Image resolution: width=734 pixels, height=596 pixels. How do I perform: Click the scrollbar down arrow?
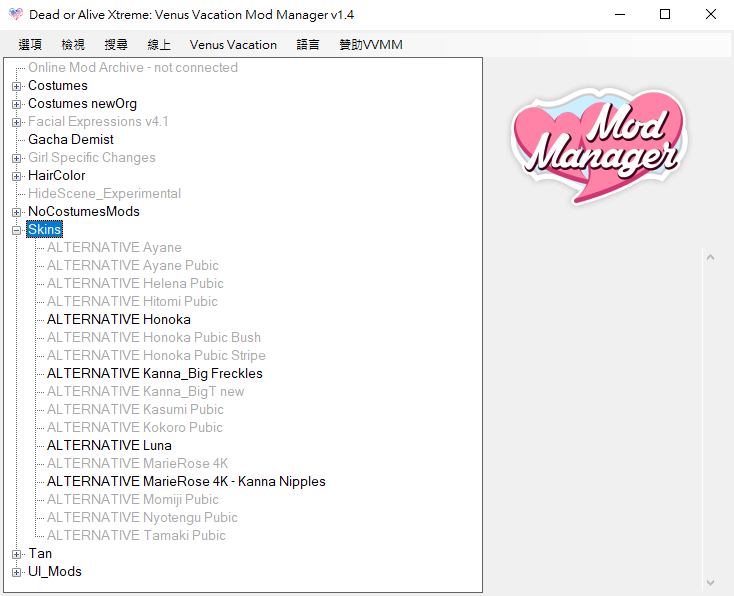[x=711, y=582]
